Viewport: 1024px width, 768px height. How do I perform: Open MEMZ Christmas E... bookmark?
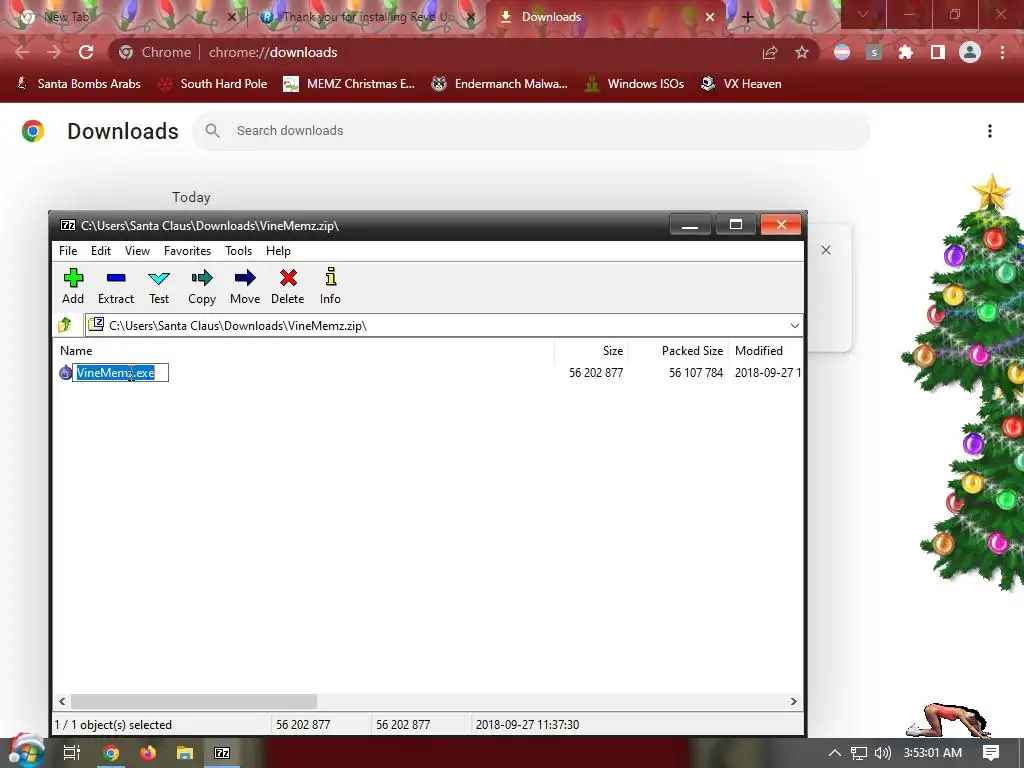pos(349,84)
